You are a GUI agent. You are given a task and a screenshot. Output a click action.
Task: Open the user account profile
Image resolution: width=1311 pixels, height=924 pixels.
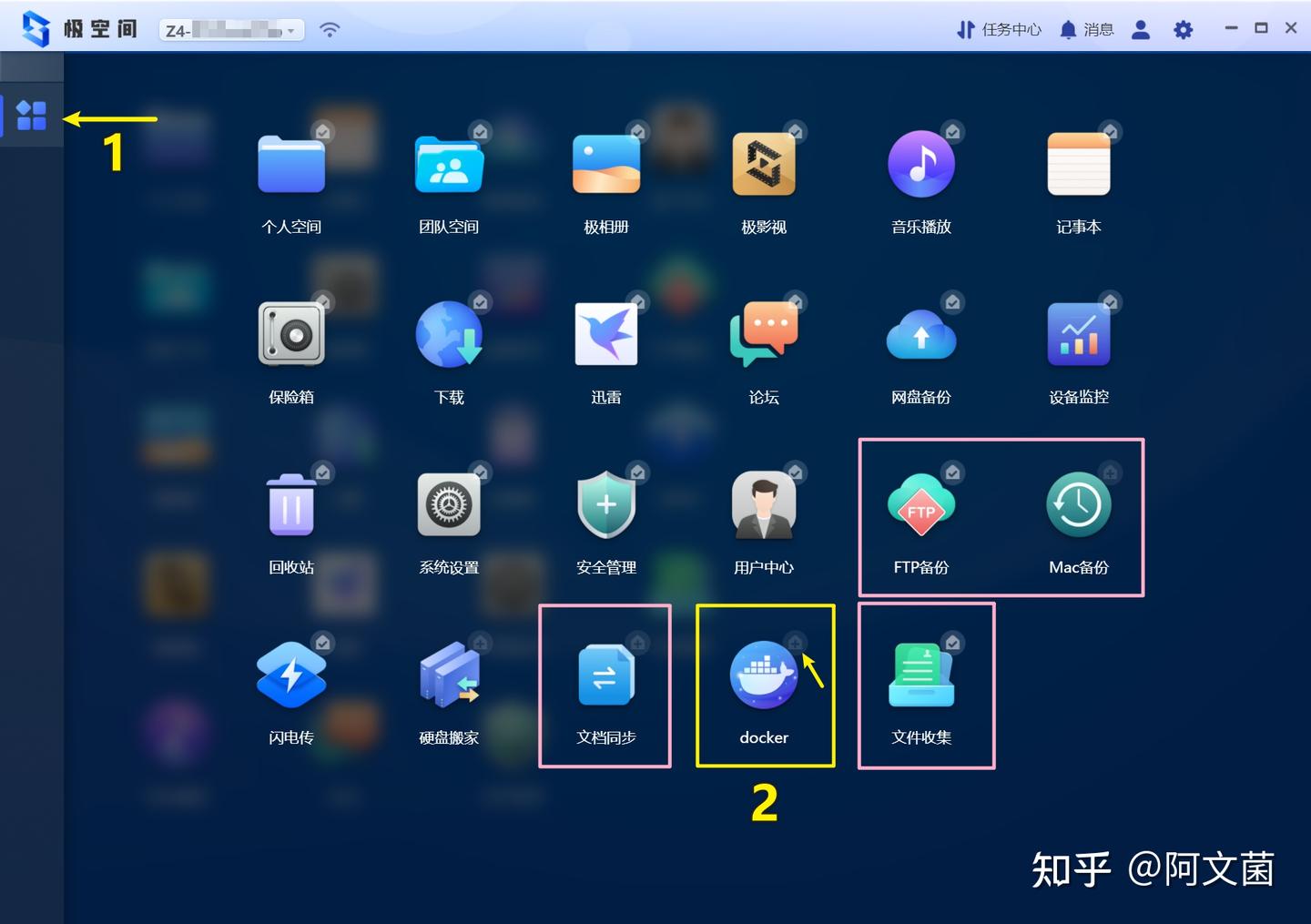1140,28
